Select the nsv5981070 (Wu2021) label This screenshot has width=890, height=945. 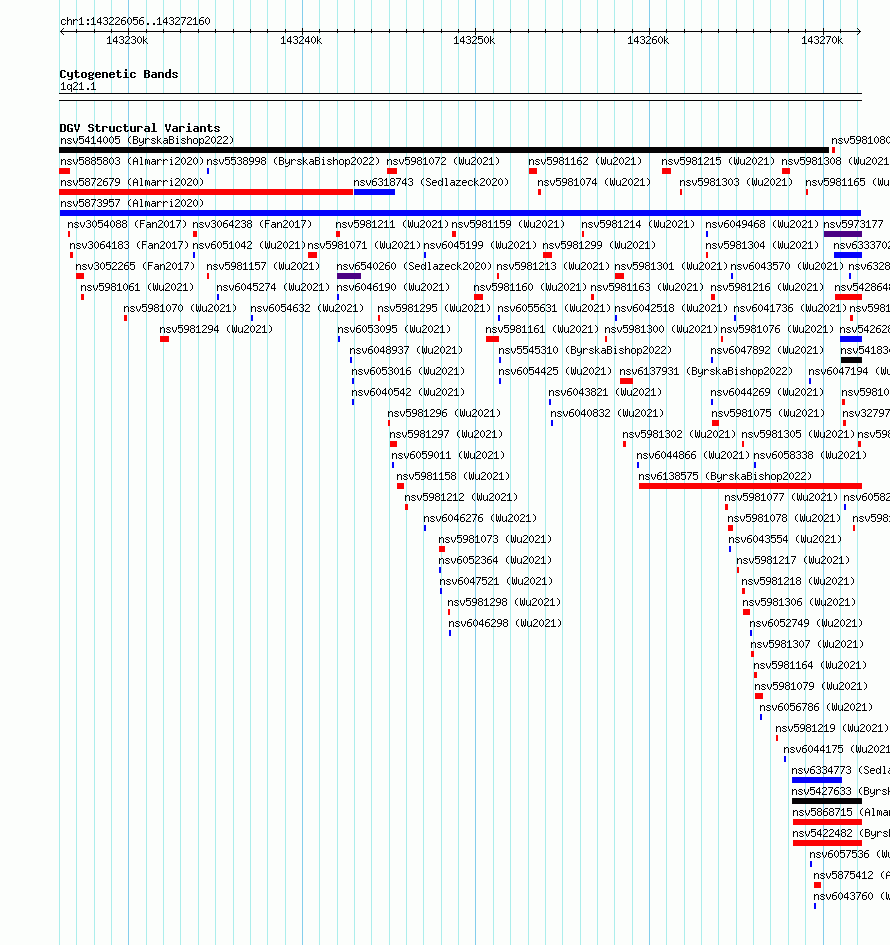click(x=180, y=308)
